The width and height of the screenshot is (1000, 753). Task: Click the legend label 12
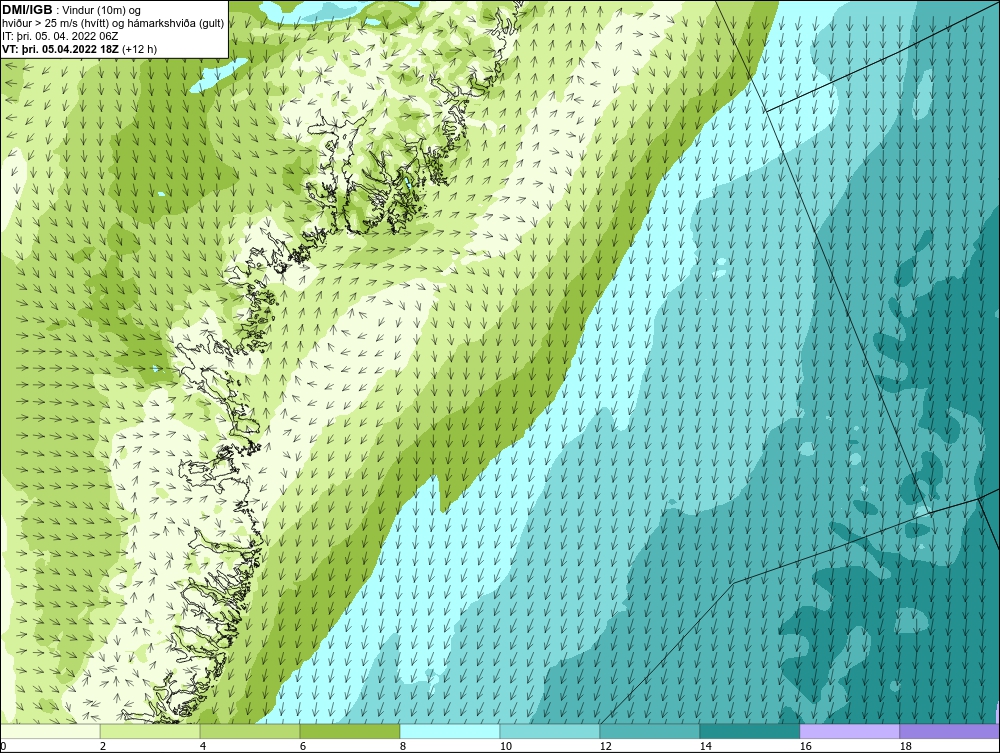(x=605, y=746)
